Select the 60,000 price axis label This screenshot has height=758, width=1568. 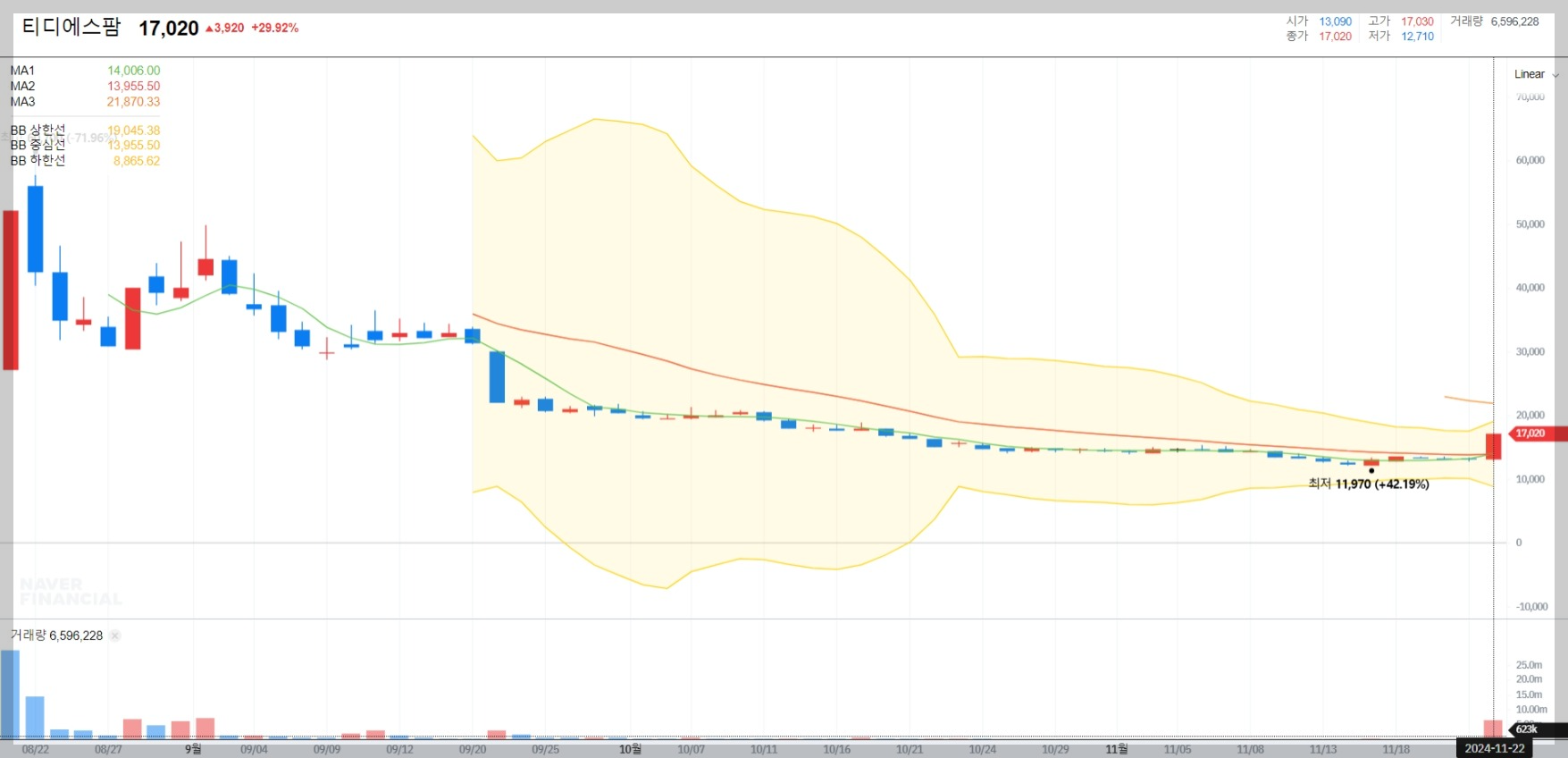1530,161
